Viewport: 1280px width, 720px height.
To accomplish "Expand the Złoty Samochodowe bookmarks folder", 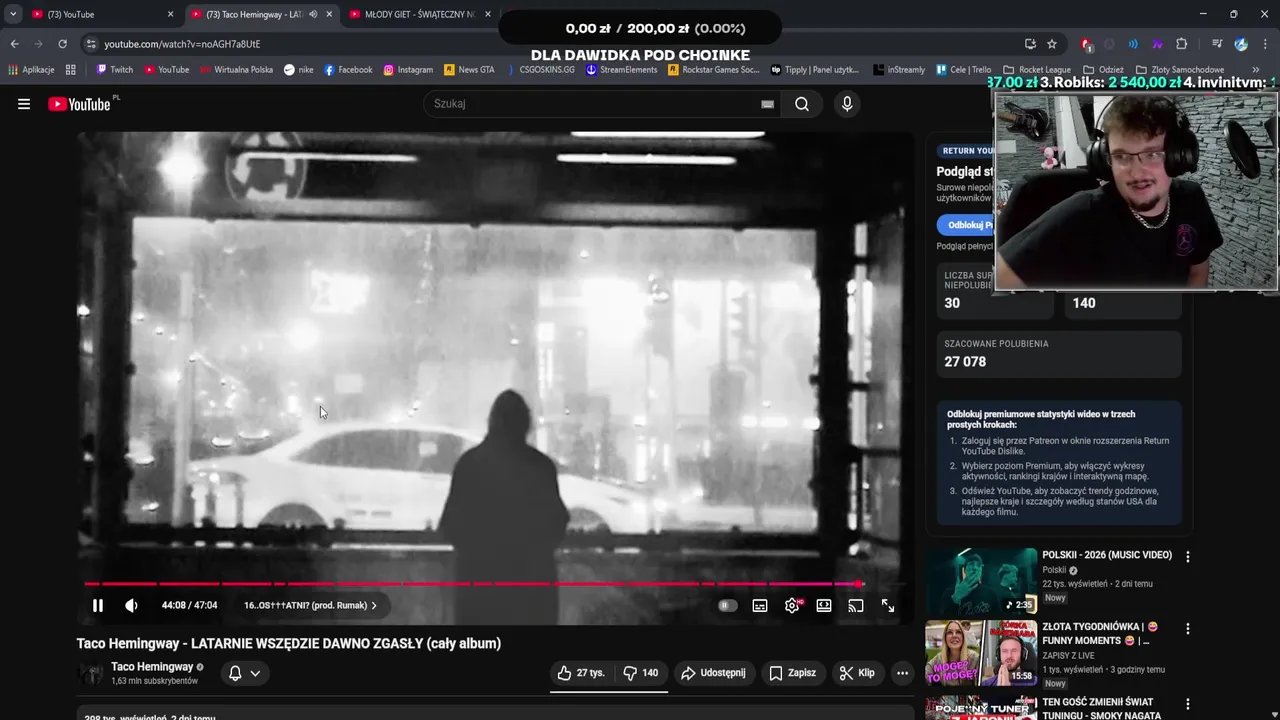I will click(1180, 70).
